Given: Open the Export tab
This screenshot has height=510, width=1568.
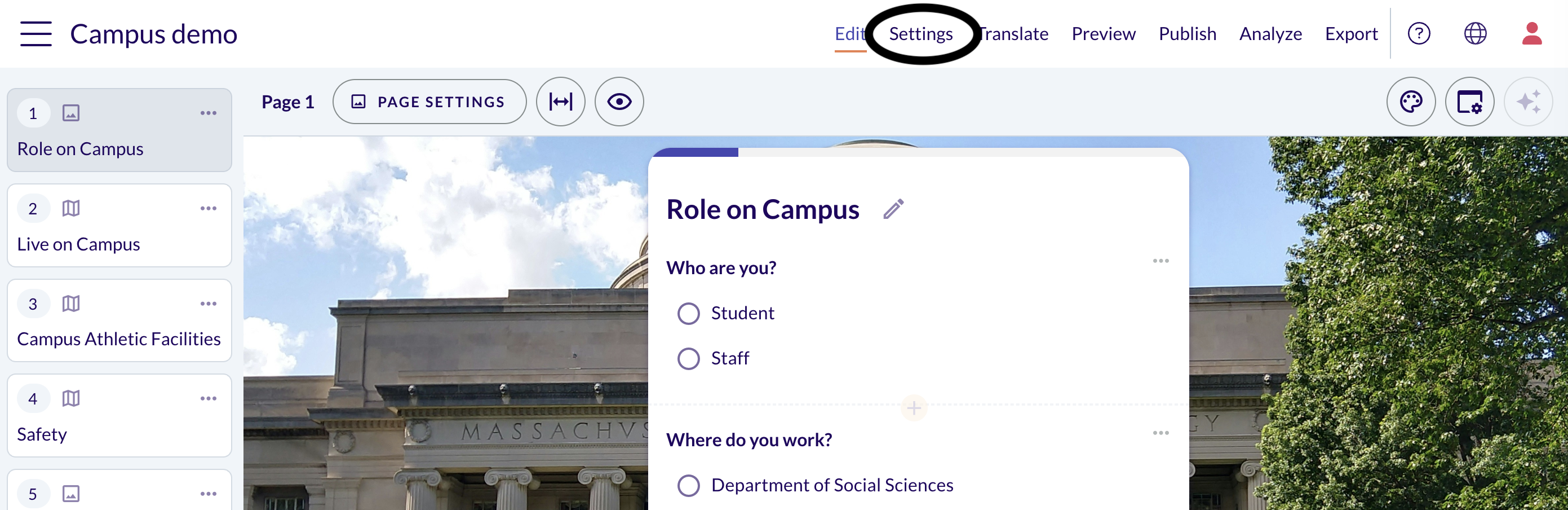Looking at the screenshot, I should pyautogui.click(x=1350, y=34).
